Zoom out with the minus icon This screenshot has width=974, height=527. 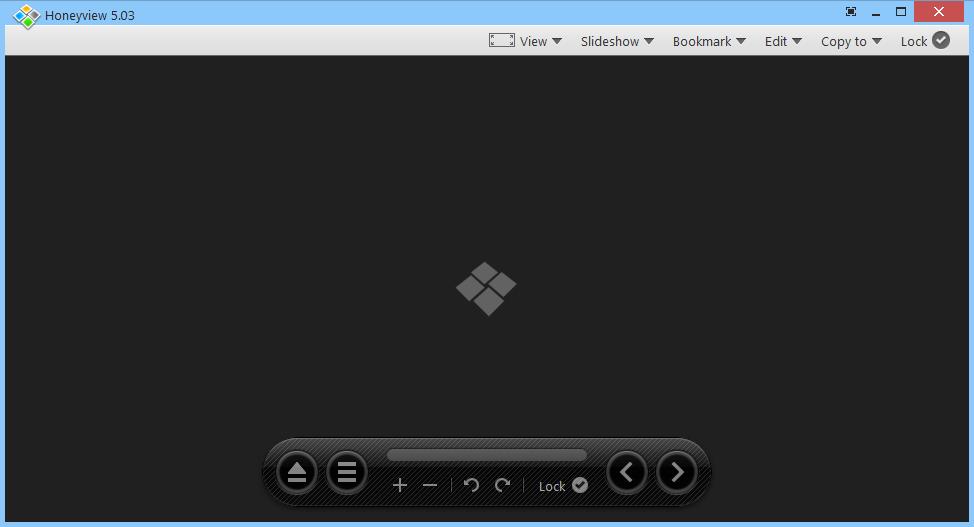click(x=430, y=485)
